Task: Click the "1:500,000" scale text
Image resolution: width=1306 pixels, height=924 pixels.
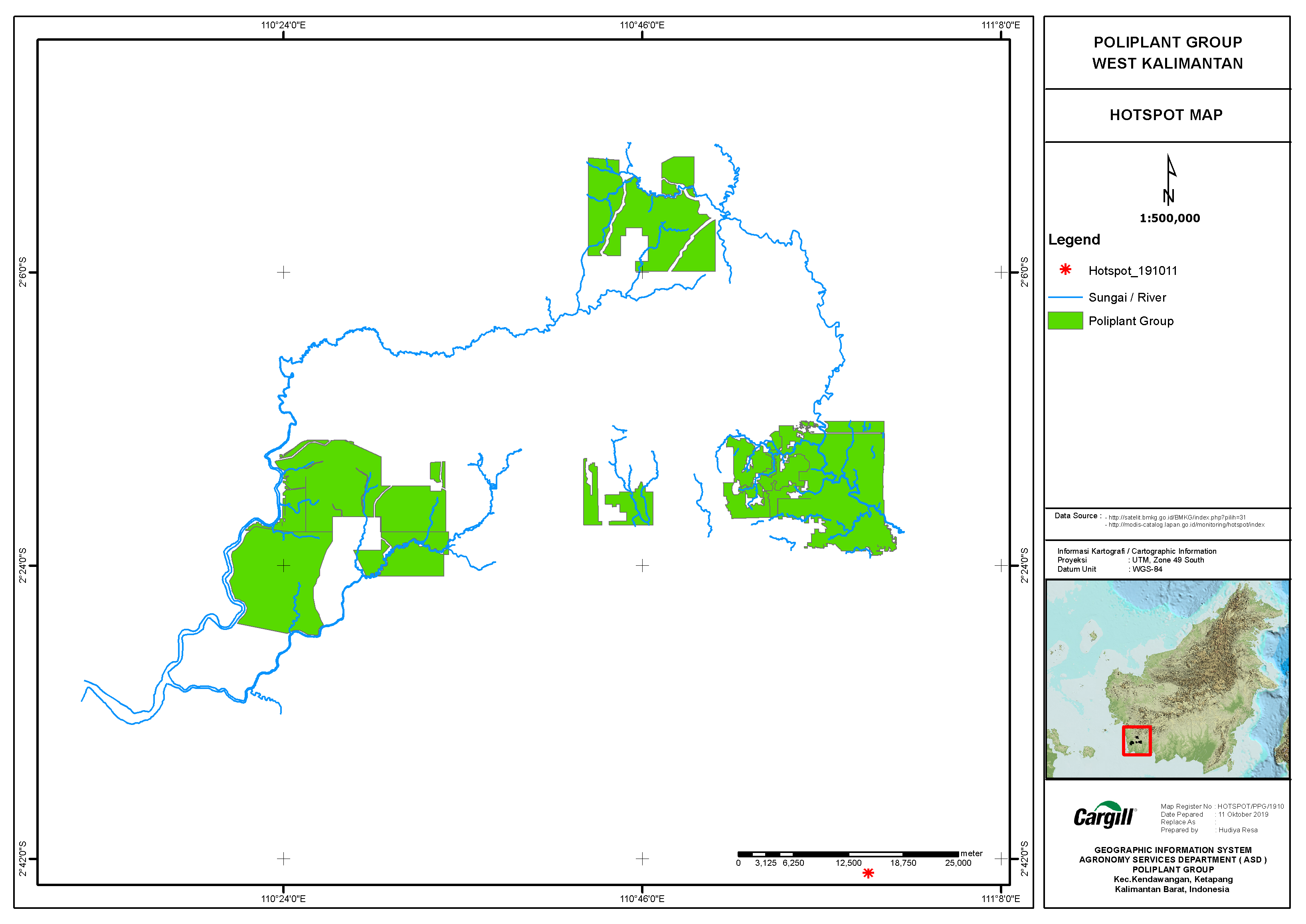Action: tap(1169, 218)
